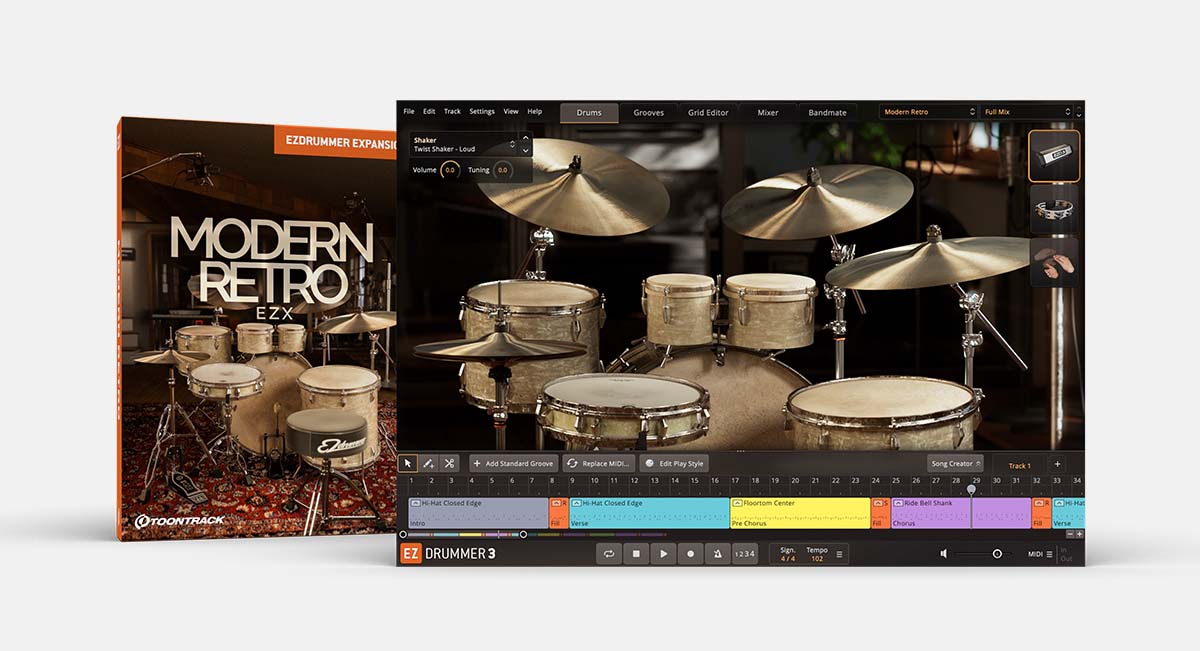Stop playback with the stop button

pyautogui.click(x=636, y=553)
